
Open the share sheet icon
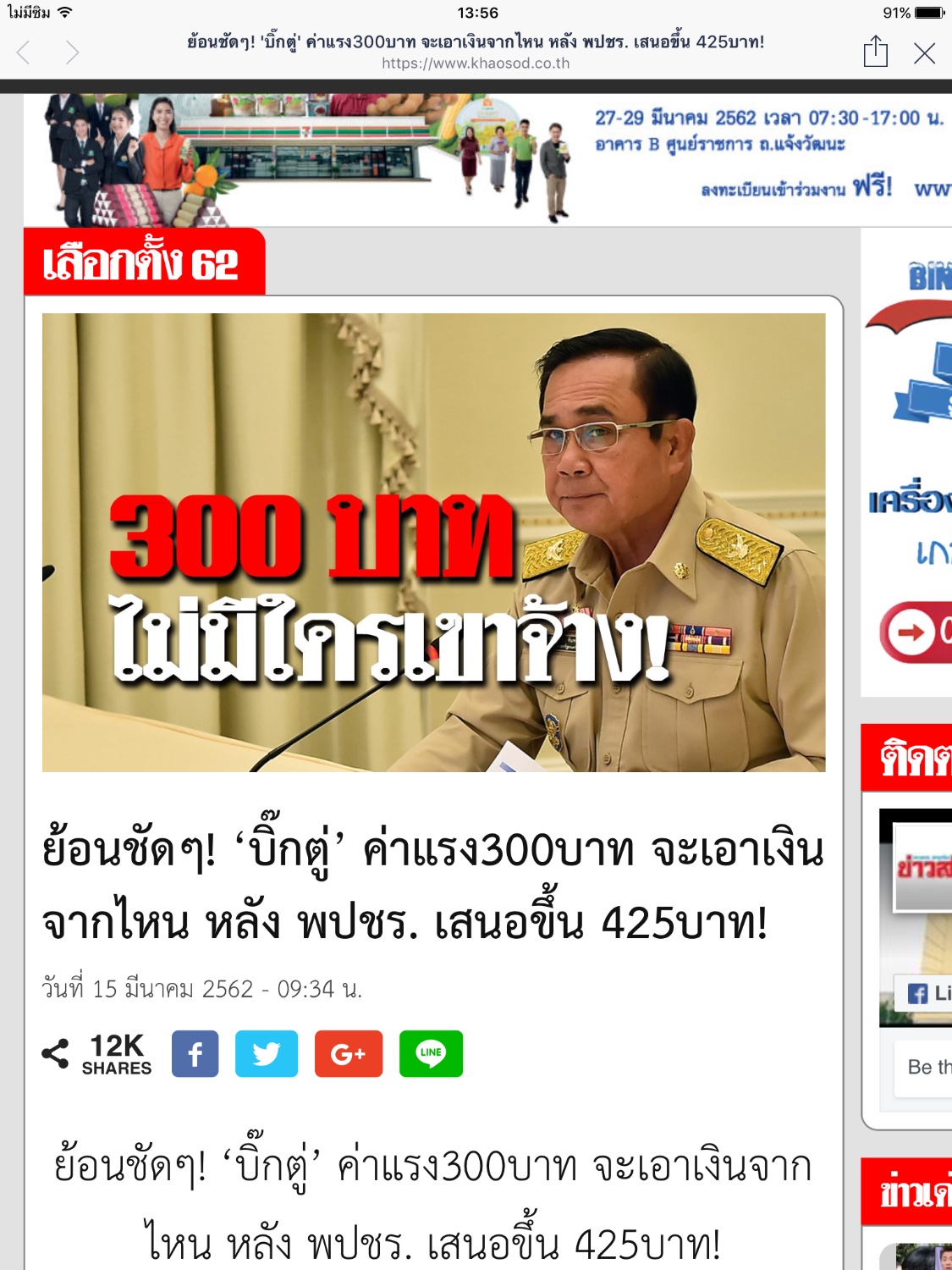click(x=876, y=52)
